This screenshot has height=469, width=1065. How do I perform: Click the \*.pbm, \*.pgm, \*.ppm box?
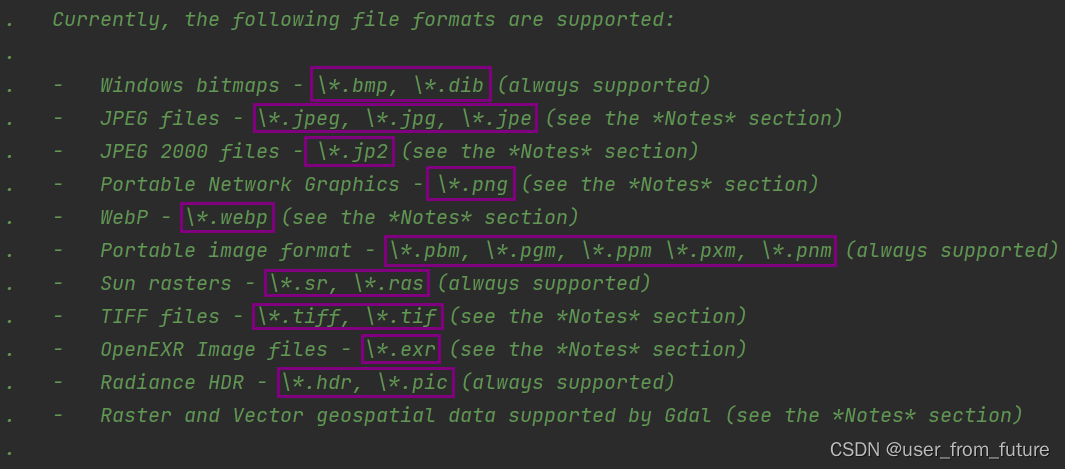click(610, 250)
